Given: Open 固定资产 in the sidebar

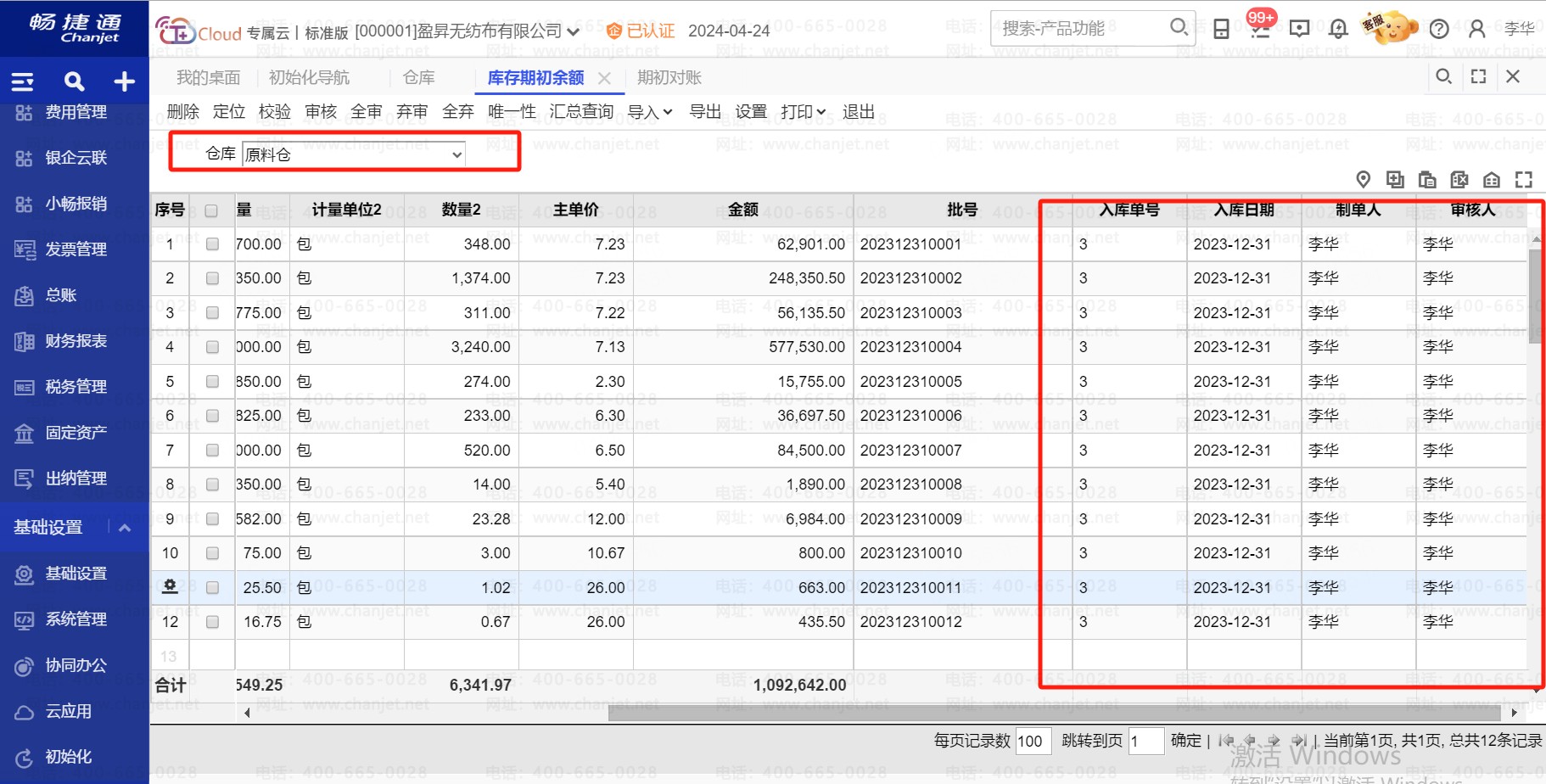Looking at the screenshot, I should (x=76, y=433).
